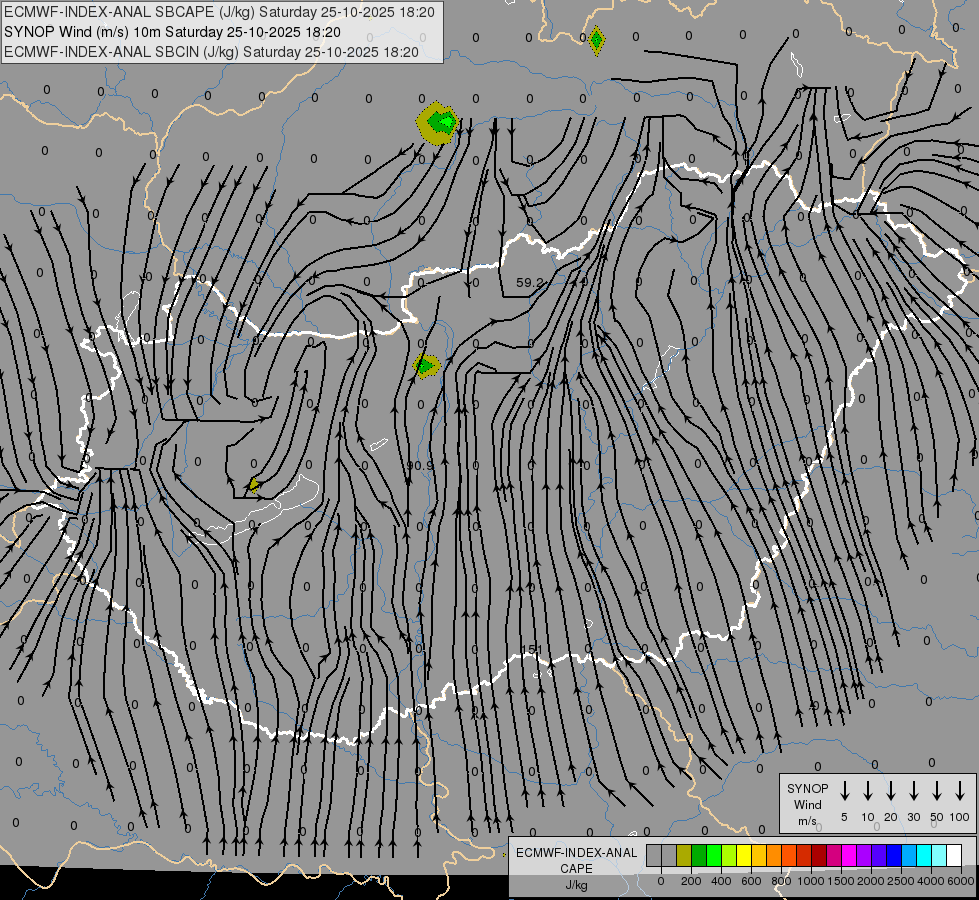Select the bright green swatch in the CAPE color bar
The height and width of the screenshot is (900, 979).
click(714, 855)
